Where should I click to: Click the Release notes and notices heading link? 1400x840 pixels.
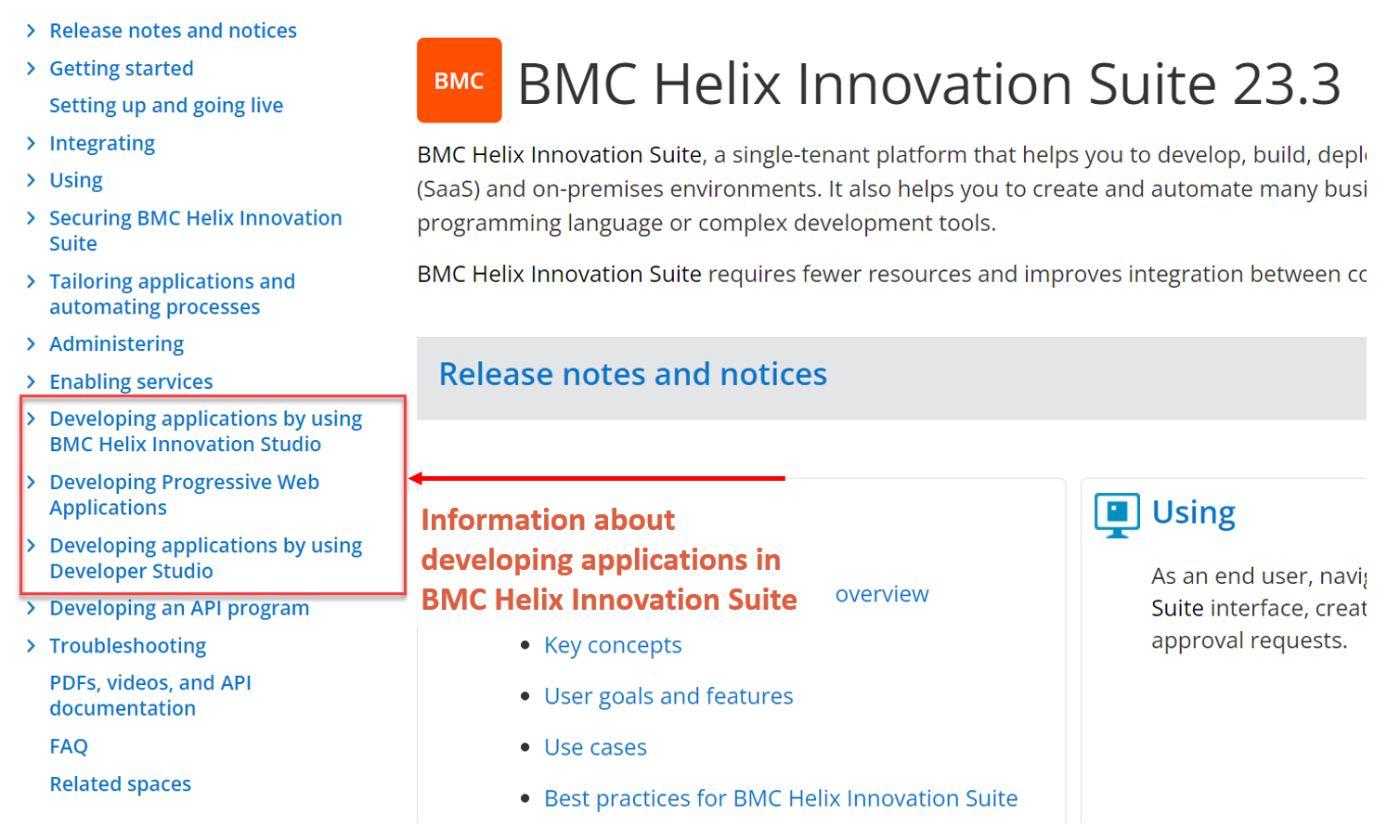[x=633, y=374]
